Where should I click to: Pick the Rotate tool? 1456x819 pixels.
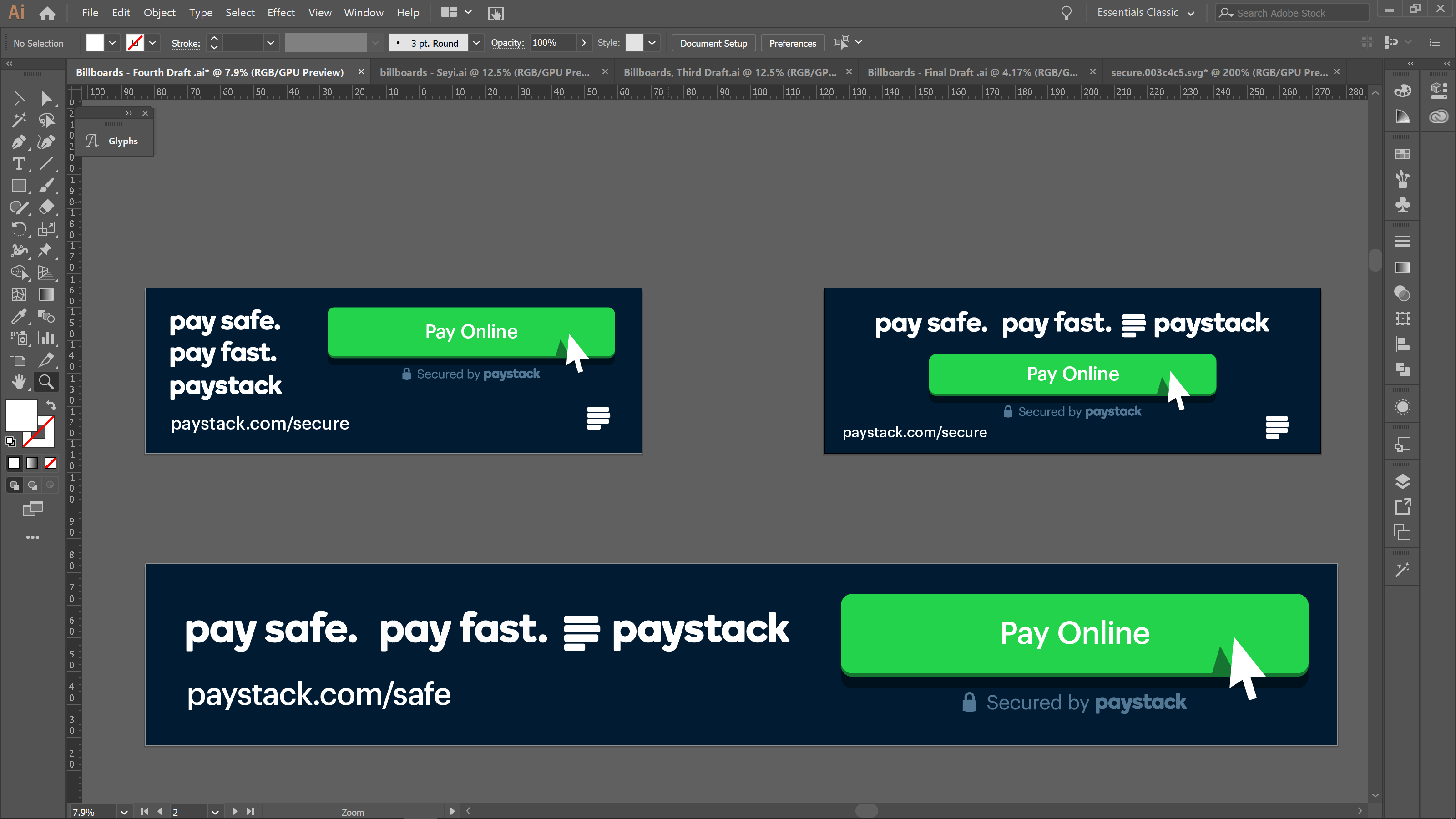(x=19, y=229)
